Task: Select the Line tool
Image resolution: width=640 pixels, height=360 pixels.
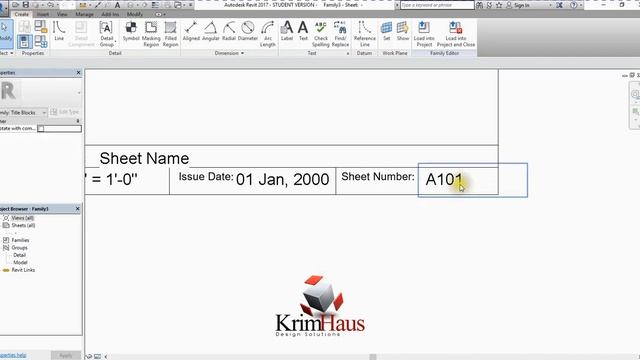Action: (x=59, y=31)
